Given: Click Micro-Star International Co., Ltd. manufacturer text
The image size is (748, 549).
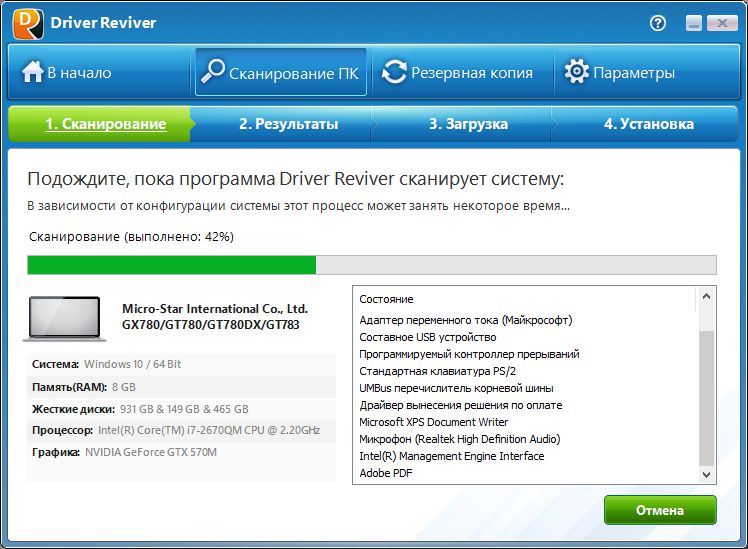Looking at the screenshot, I should (x=215, y=309).
